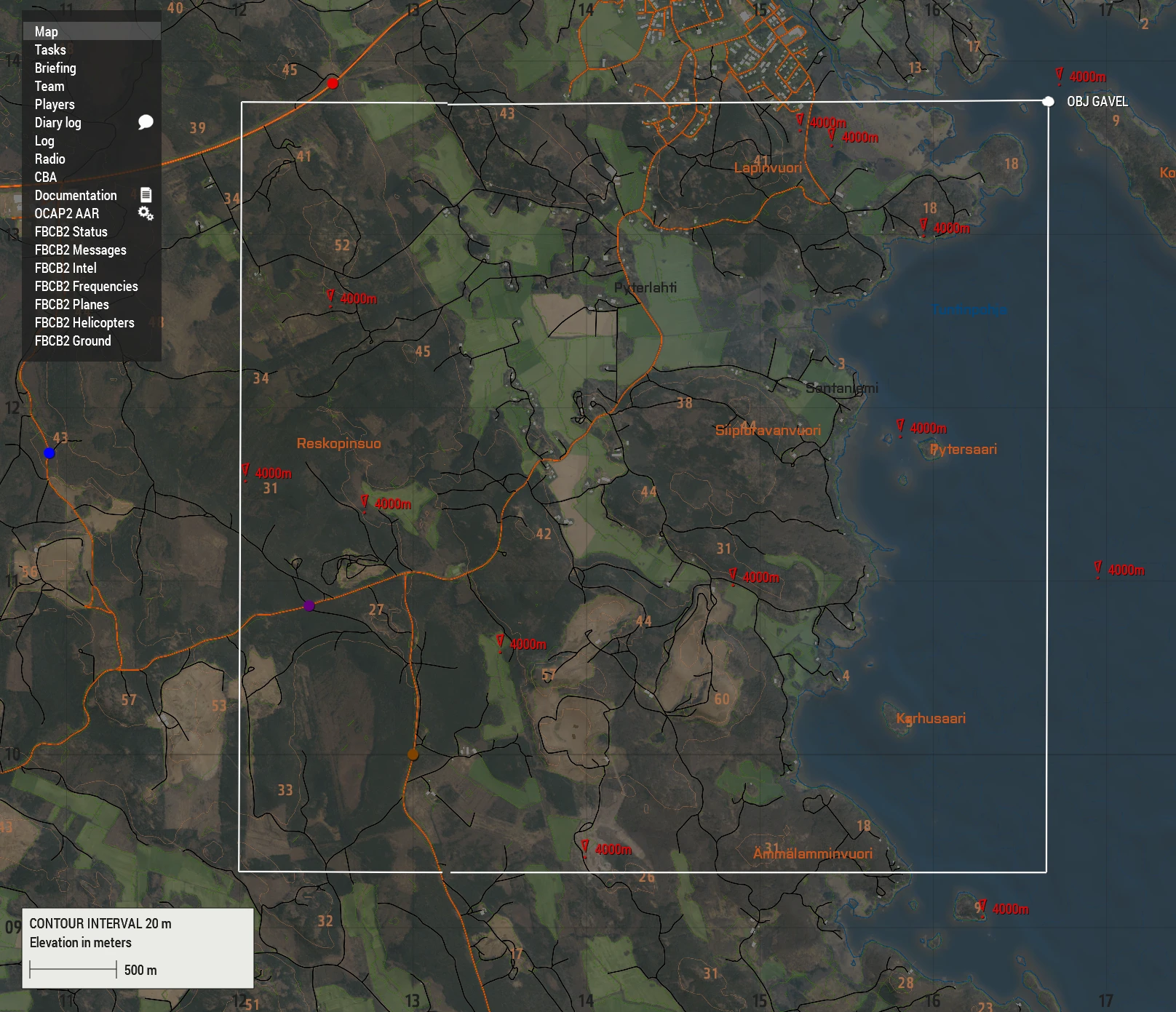The height and width of the screenshot is (1012, 1176).
Task: Open FBCB2 Helicopters entry
Action: pyautogui.click(x=84, y=322)
